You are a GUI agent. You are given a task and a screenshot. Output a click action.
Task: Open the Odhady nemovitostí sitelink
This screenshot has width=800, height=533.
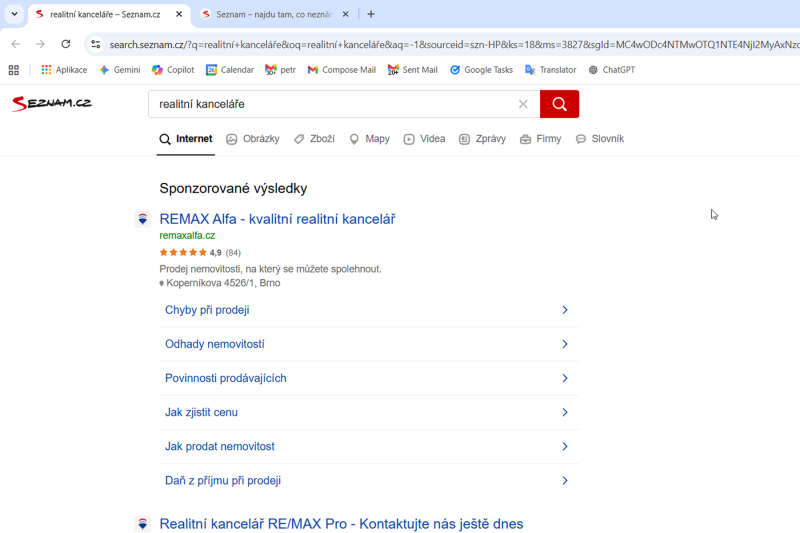pos(215,344)
